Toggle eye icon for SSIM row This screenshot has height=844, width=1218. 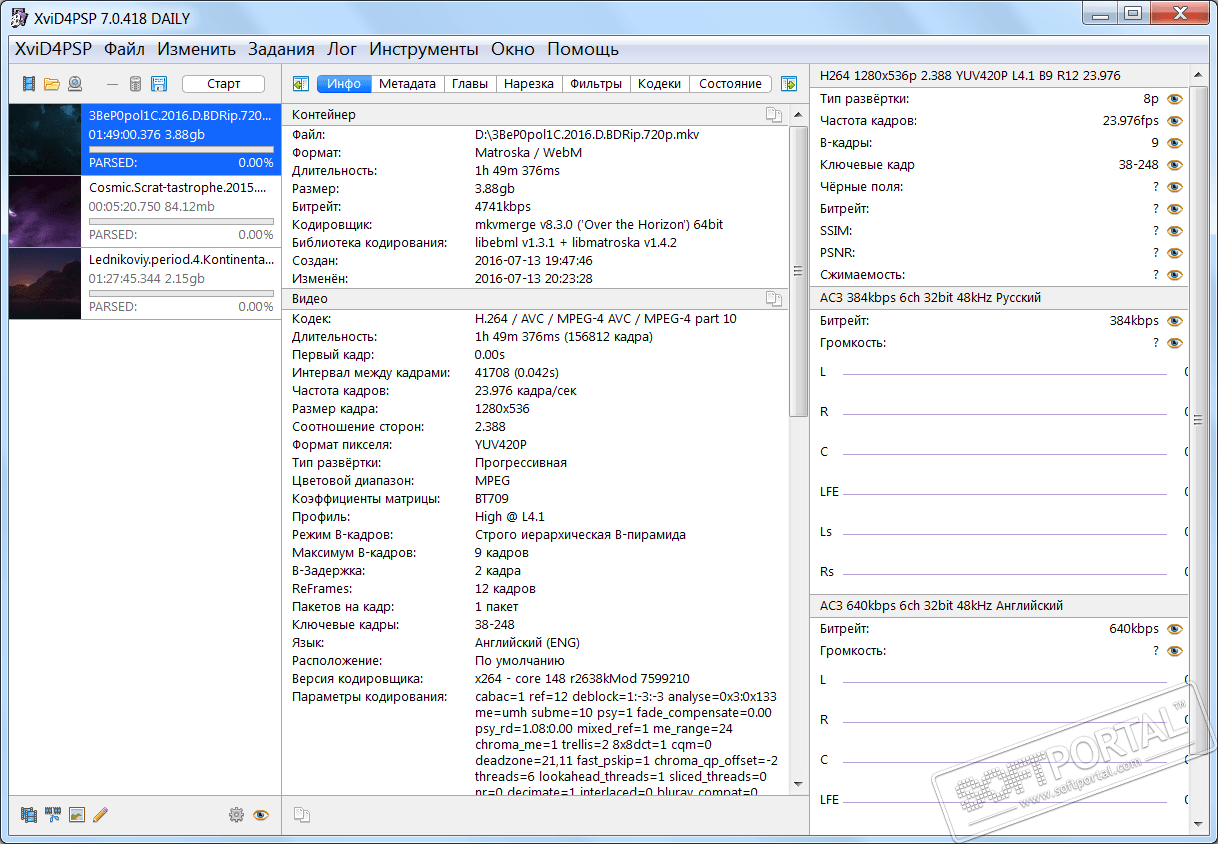pyautogui.click(x=1174, y=231)
